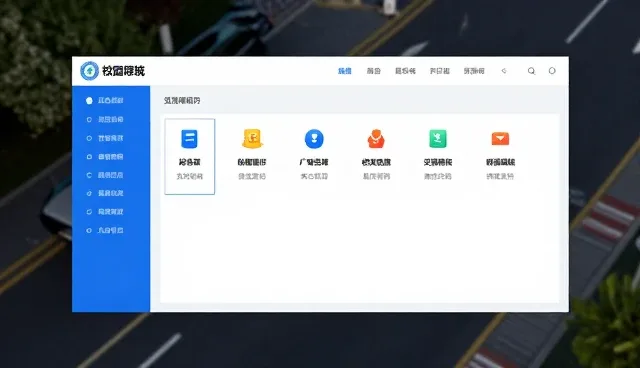
Task: Open search with the magnifying glass icon
Action: tap(531, 71)
